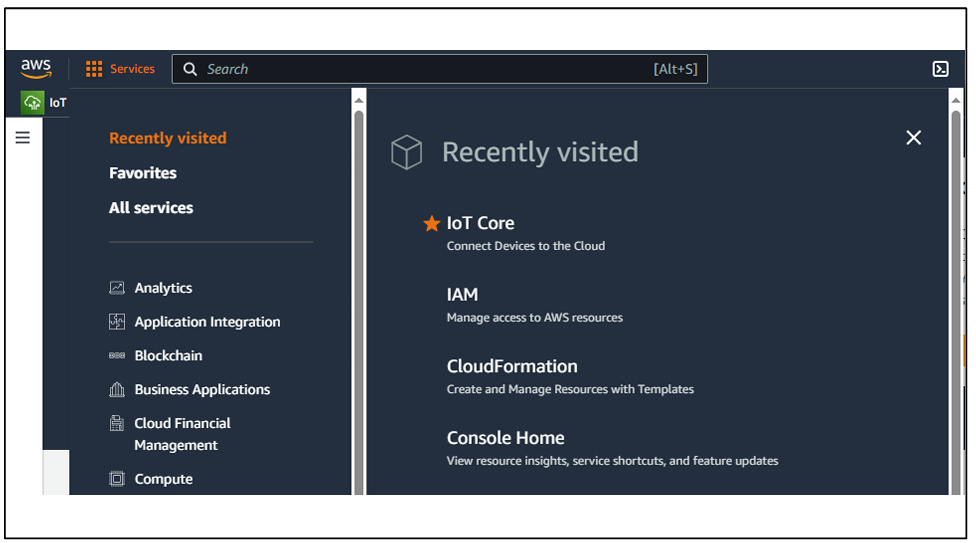Screen dimensions: 976x543
Task: Open Console Home
Action: (505, 438)
